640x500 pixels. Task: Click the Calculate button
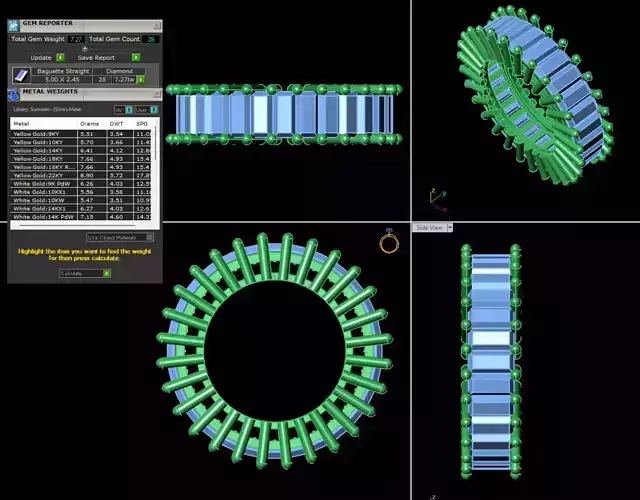84,273
